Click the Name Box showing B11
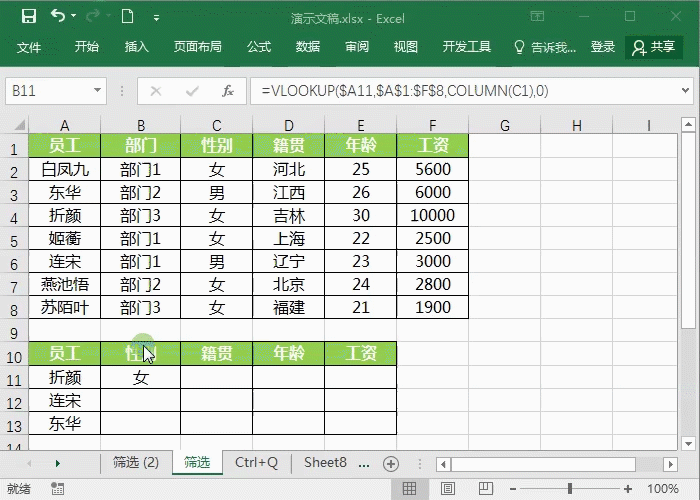The image size is (700, 500). pos(49,91)
